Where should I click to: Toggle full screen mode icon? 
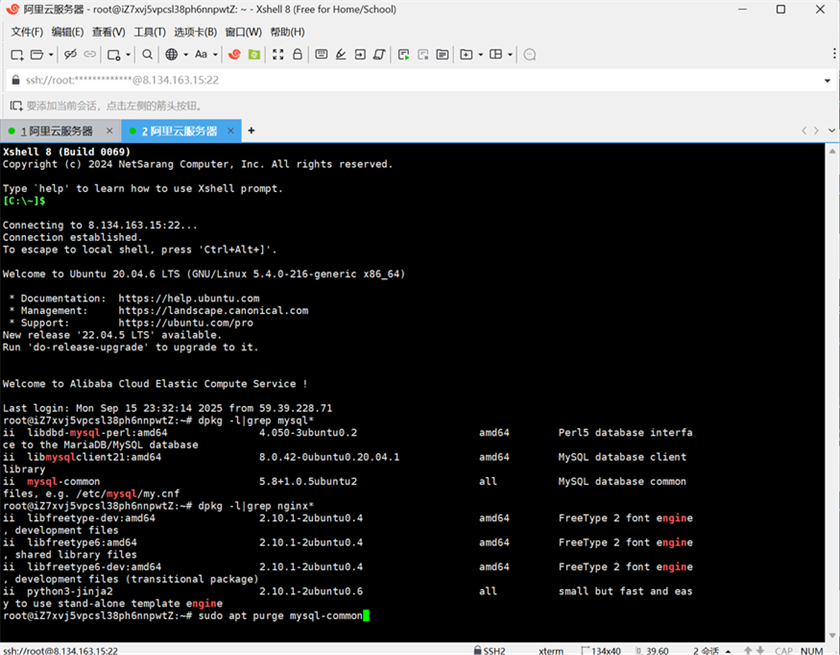click(278, 54)
